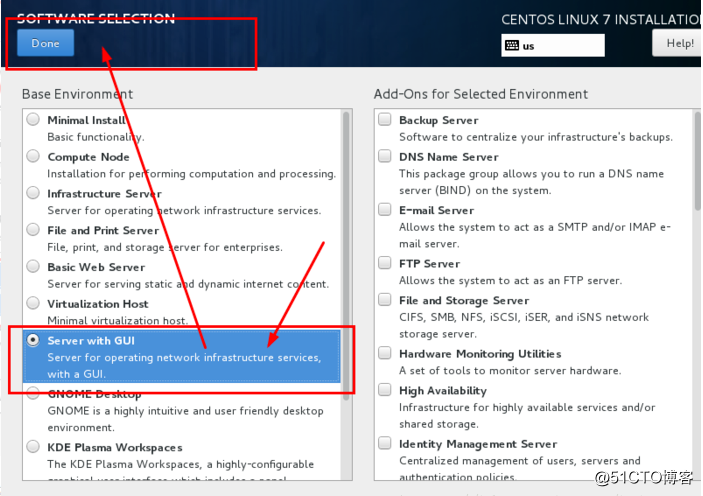Select Minimal Install radio button
Viewport: 703px width, 496px height.
click(x=33, y=119)
